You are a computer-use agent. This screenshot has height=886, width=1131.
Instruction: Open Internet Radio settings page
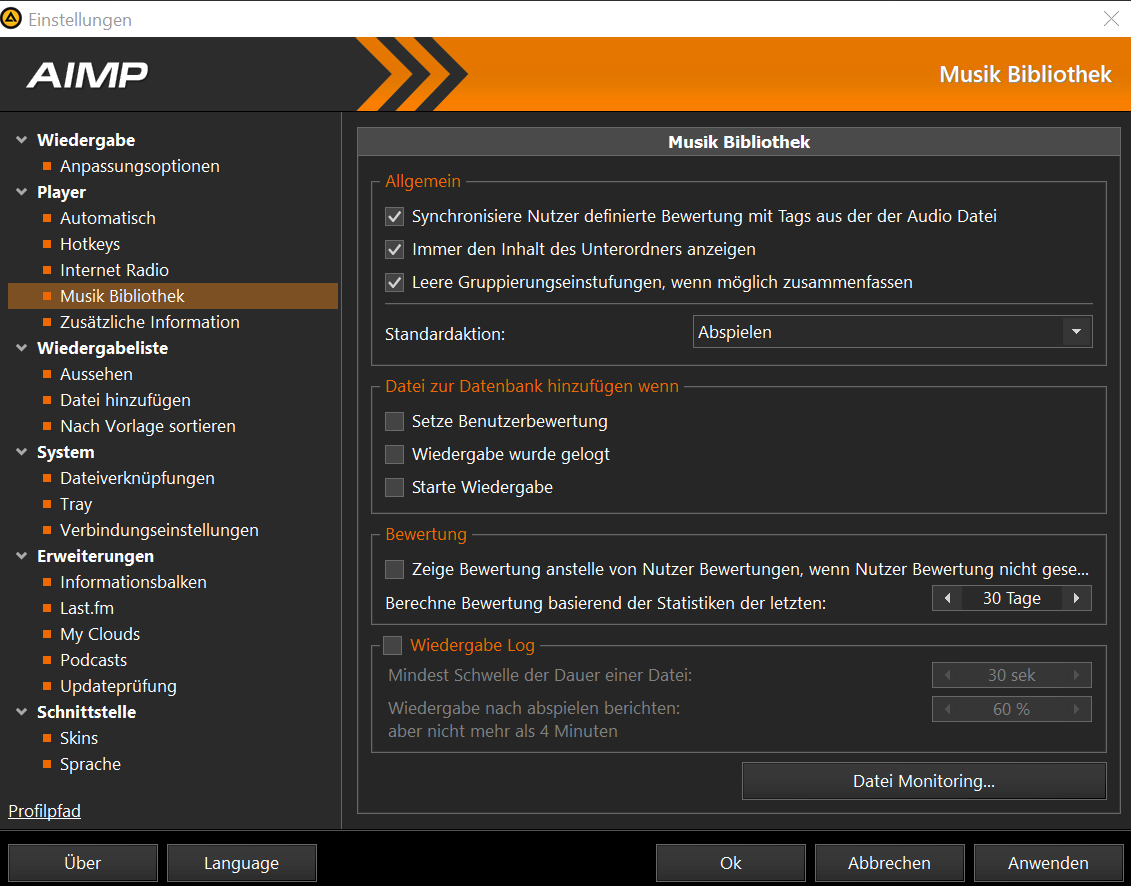pyautogui.click(x=115, y=270)
